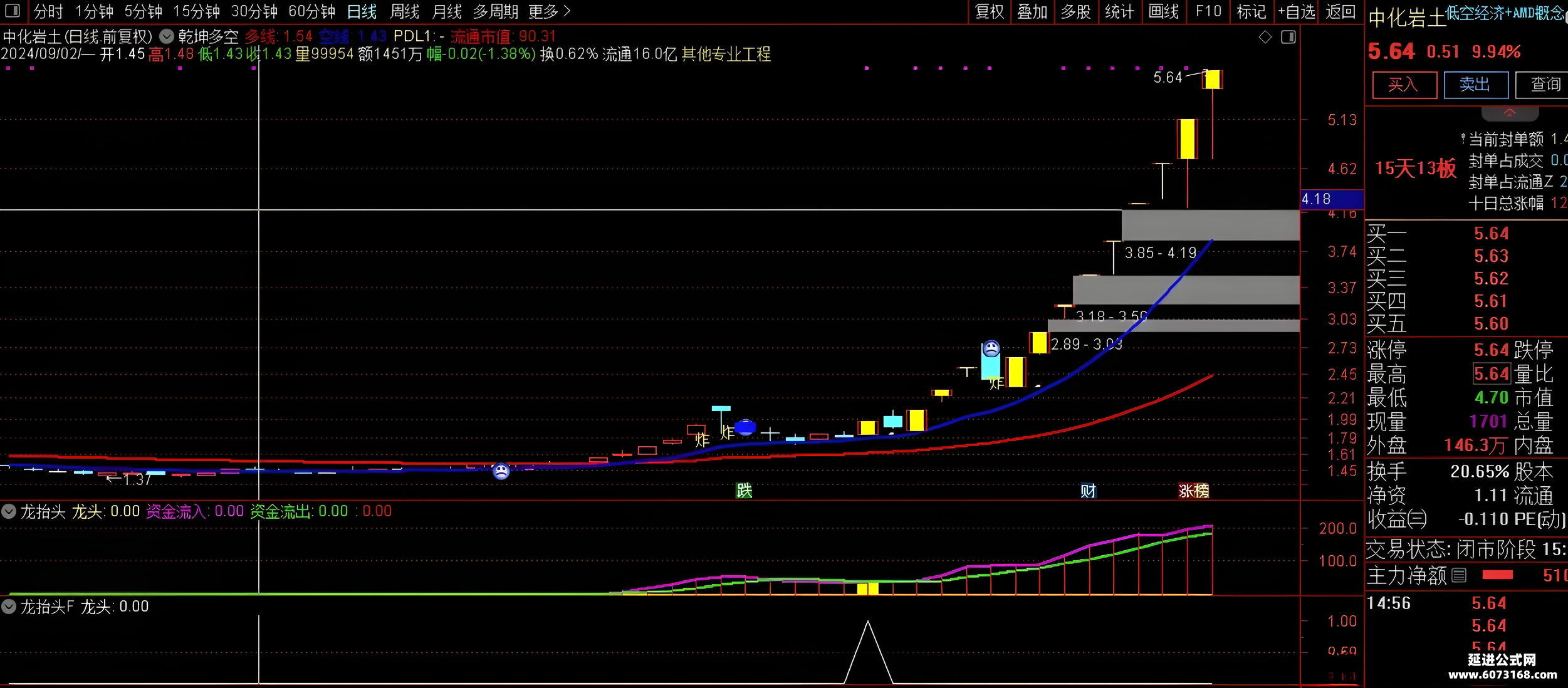Open the 龙抬头F indicator selector
1568x688 pixels.
[x=9, y=607]
